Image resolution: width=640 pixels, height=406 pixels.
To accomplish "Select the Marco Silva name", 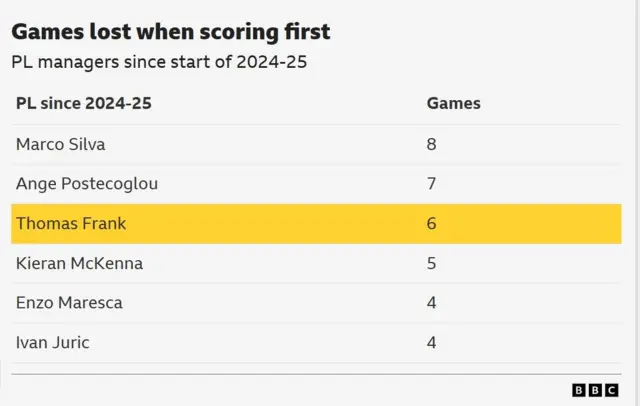I will tap(60, 144).
